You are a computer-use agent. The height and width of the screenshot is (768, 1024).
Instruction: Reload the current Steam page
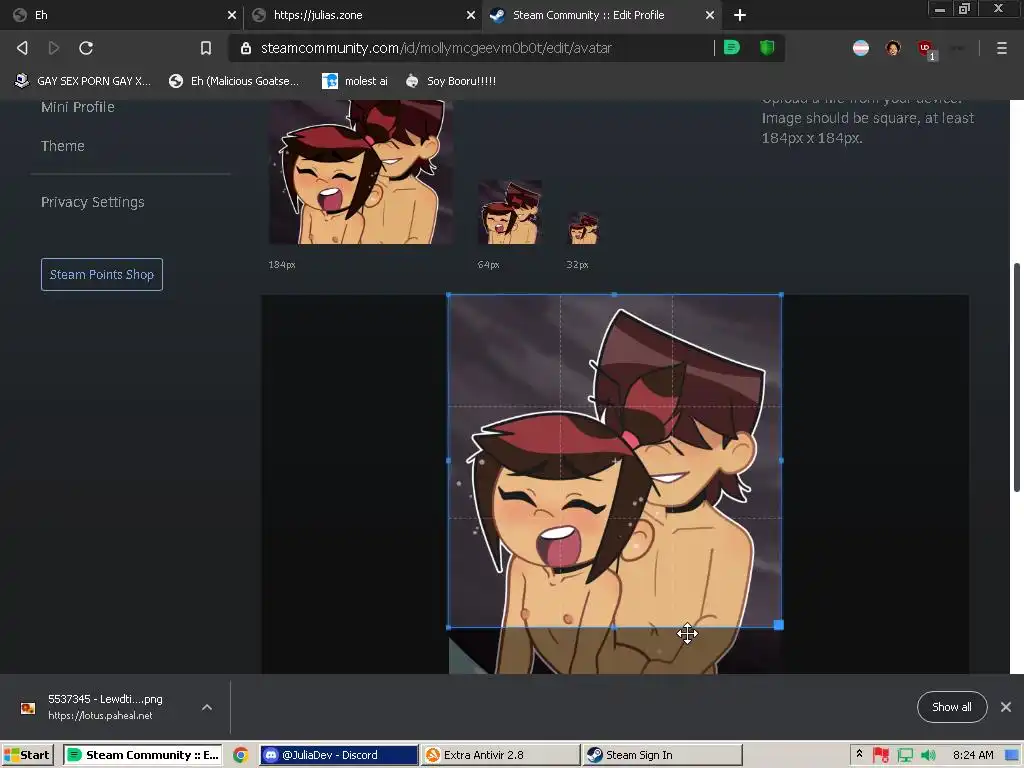[86, 48]
